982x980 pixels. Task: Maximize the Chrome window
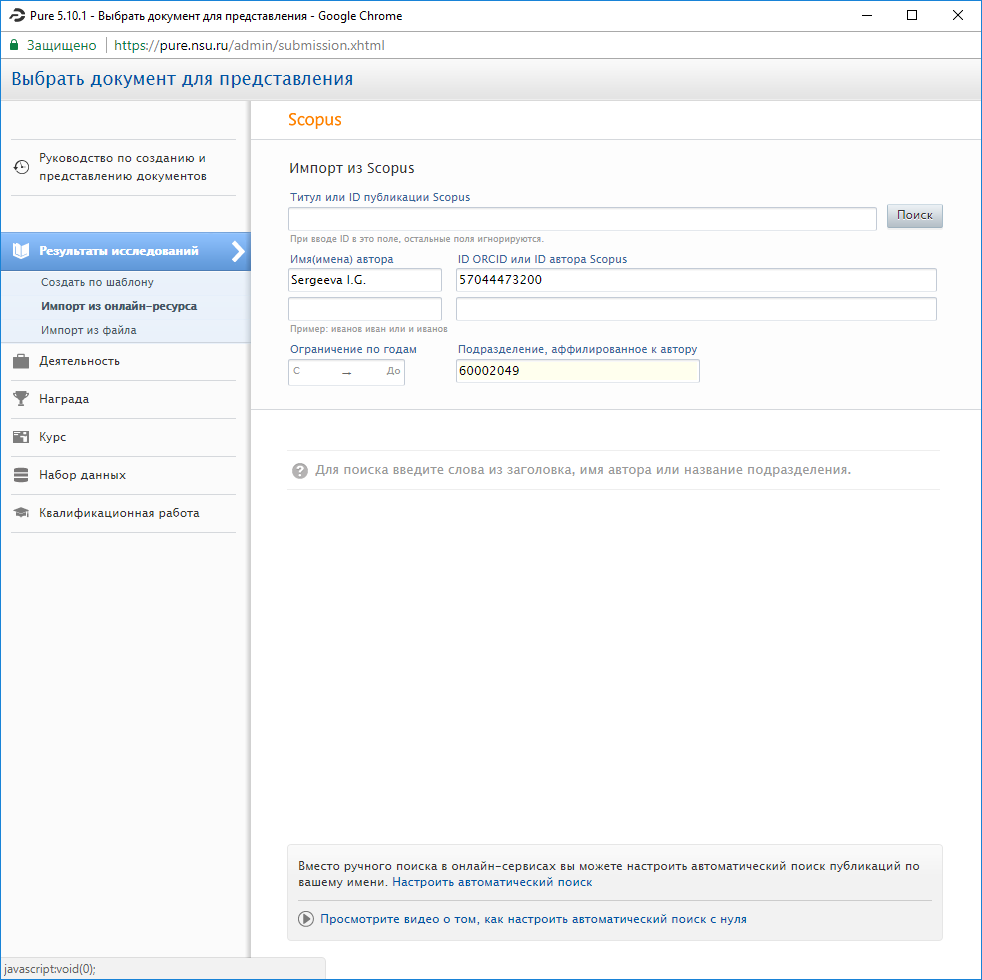[x=912, y=16]
